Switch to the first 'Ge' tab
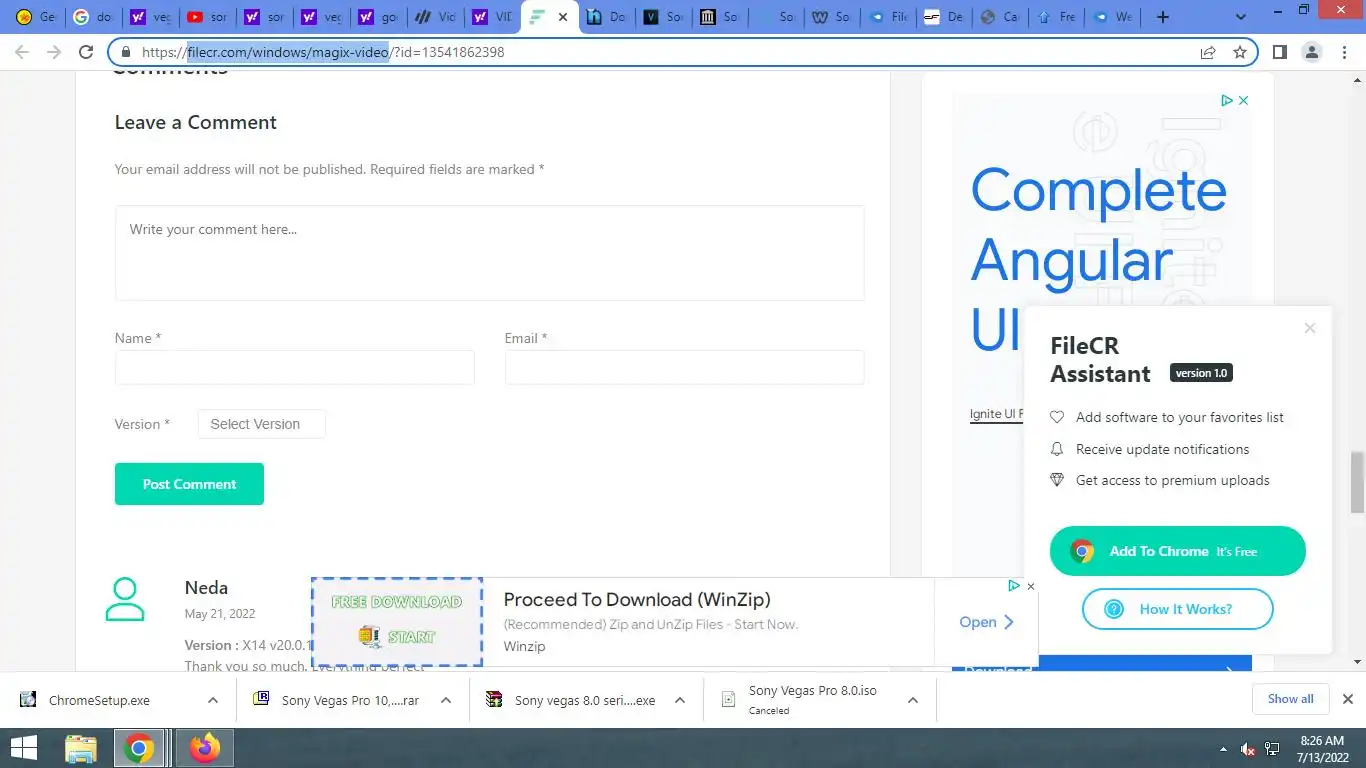The width and height of the screenshot is (1366, 768). tap(35, 17)
